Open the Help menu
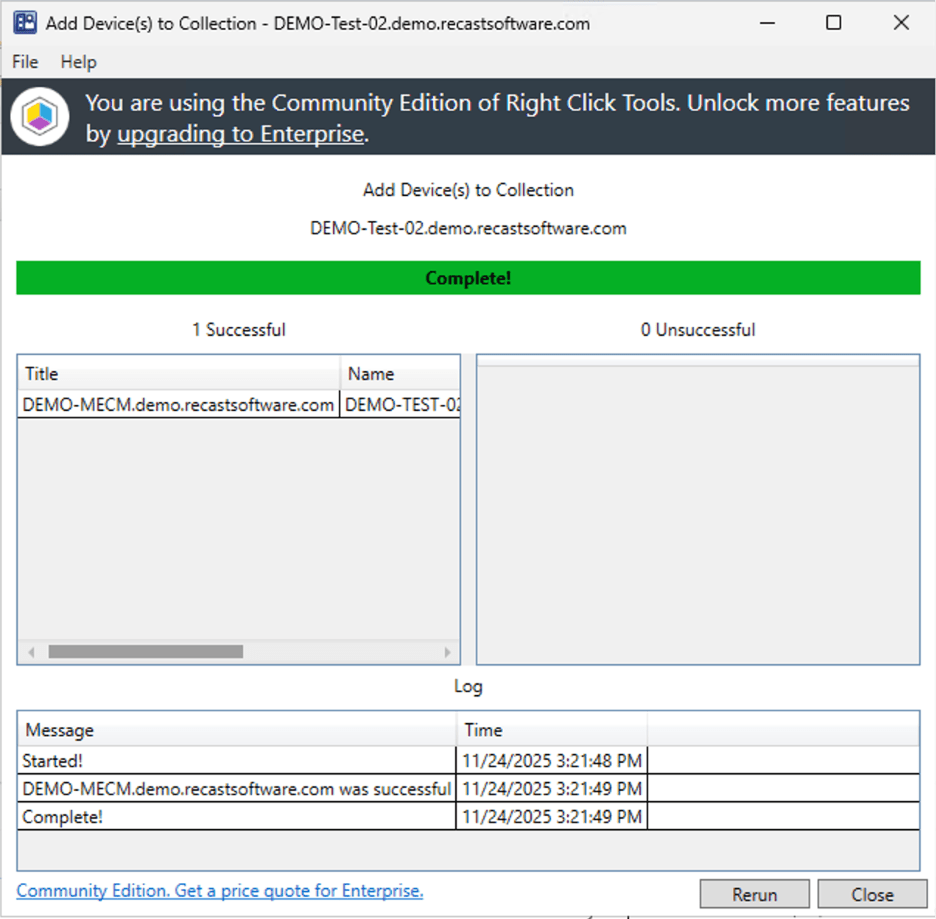The width and height of the screenshot is (936, 919). [x=78, y=62]
